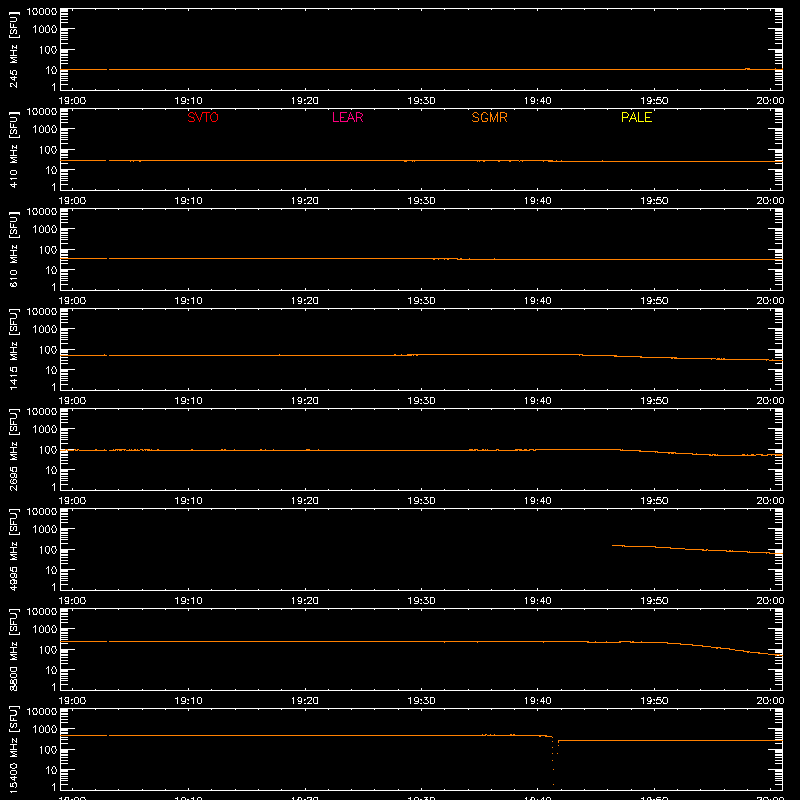
Task: Select the 245 MHz [SFU] axis label
Action: (13, 49)
